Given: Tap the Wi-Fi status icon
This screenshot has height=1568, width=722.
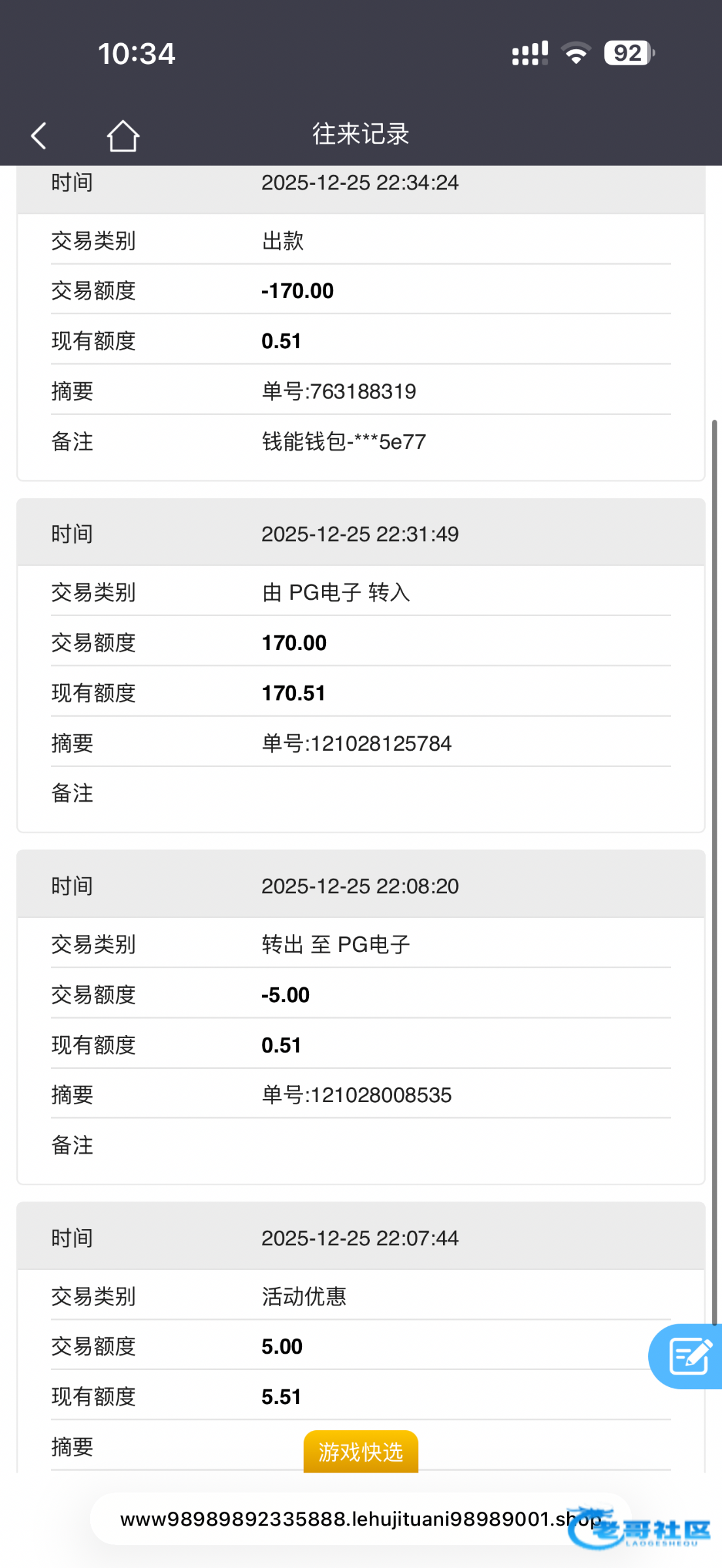Looking at the screenshot, I should (x=576, y=53).
